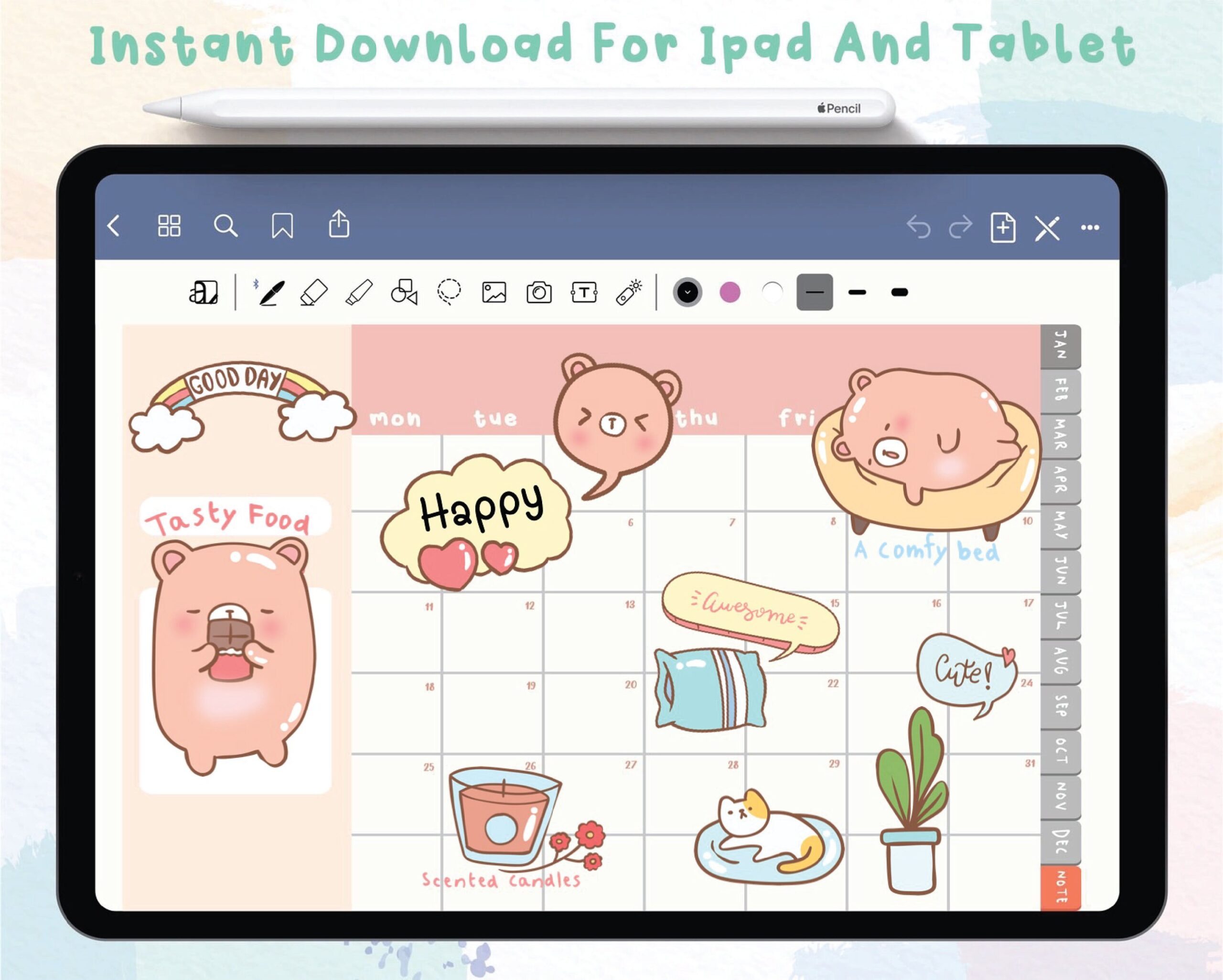Tap the calendar cell for day 27
The image size is (1223, 980).
pos(593,794)
